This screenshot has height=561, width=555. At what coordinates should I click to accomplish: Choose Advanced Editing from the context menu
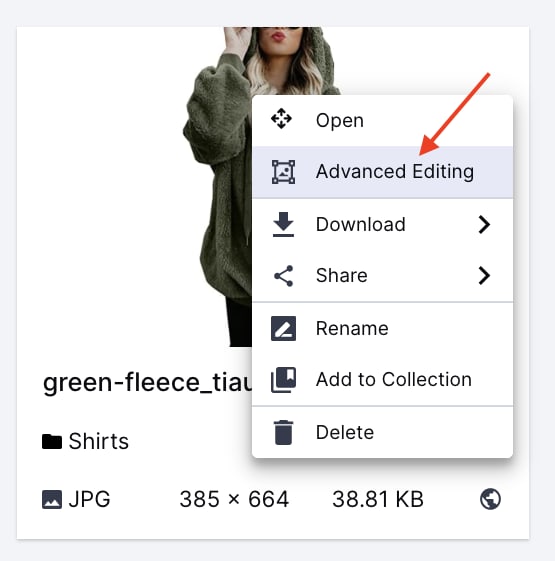point(383,172)
